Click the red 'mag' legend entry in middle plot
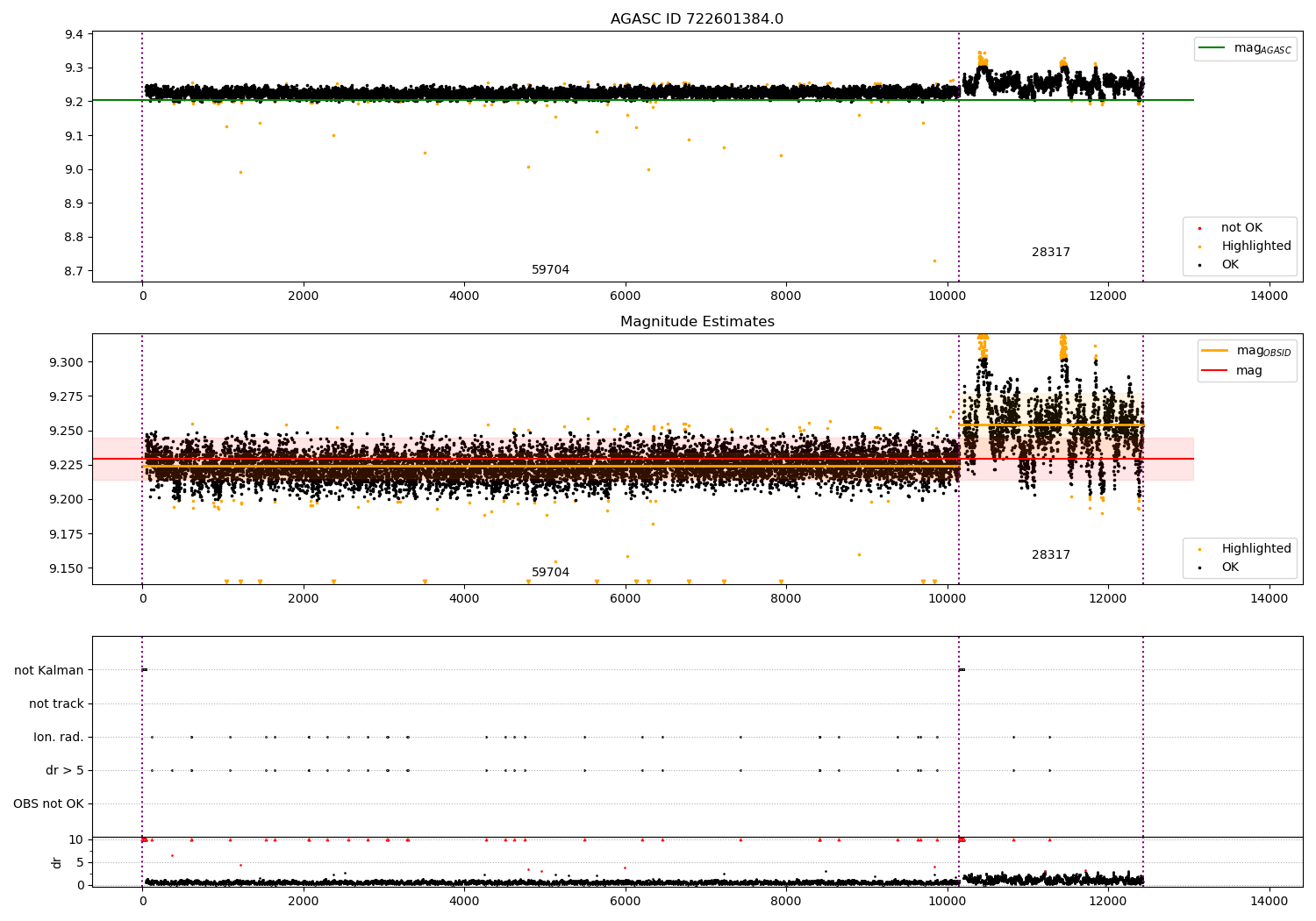The image size is (1316, 921). pos(1233,371)
